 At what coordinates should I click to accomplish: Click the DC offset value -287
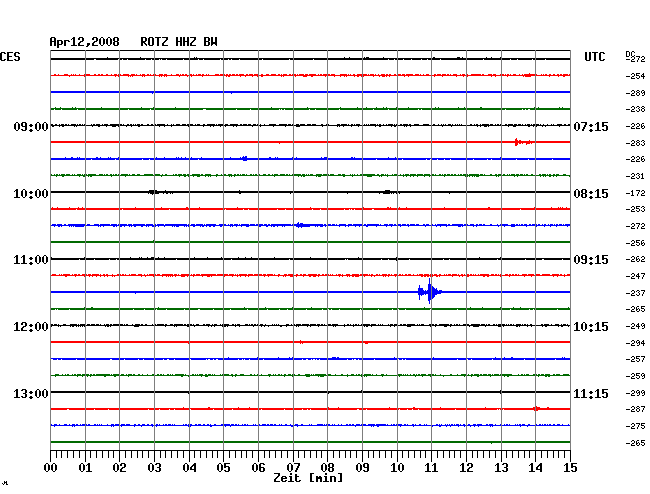pos(635,409)
